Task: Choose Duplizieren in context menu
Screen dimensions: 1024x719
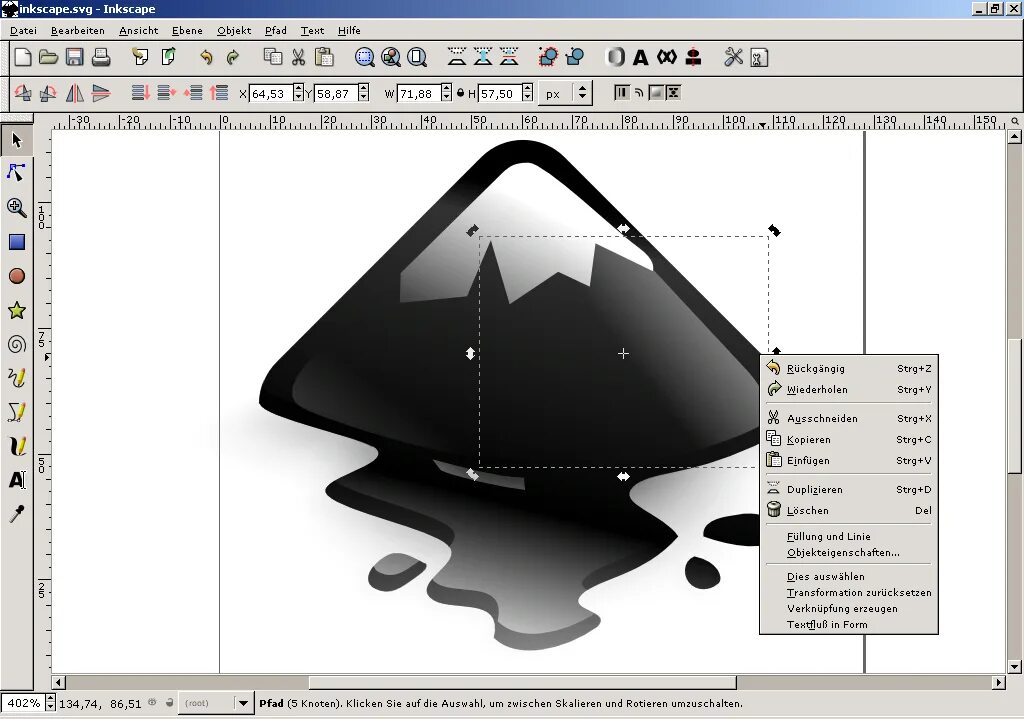Action: [x=849, y=489]
